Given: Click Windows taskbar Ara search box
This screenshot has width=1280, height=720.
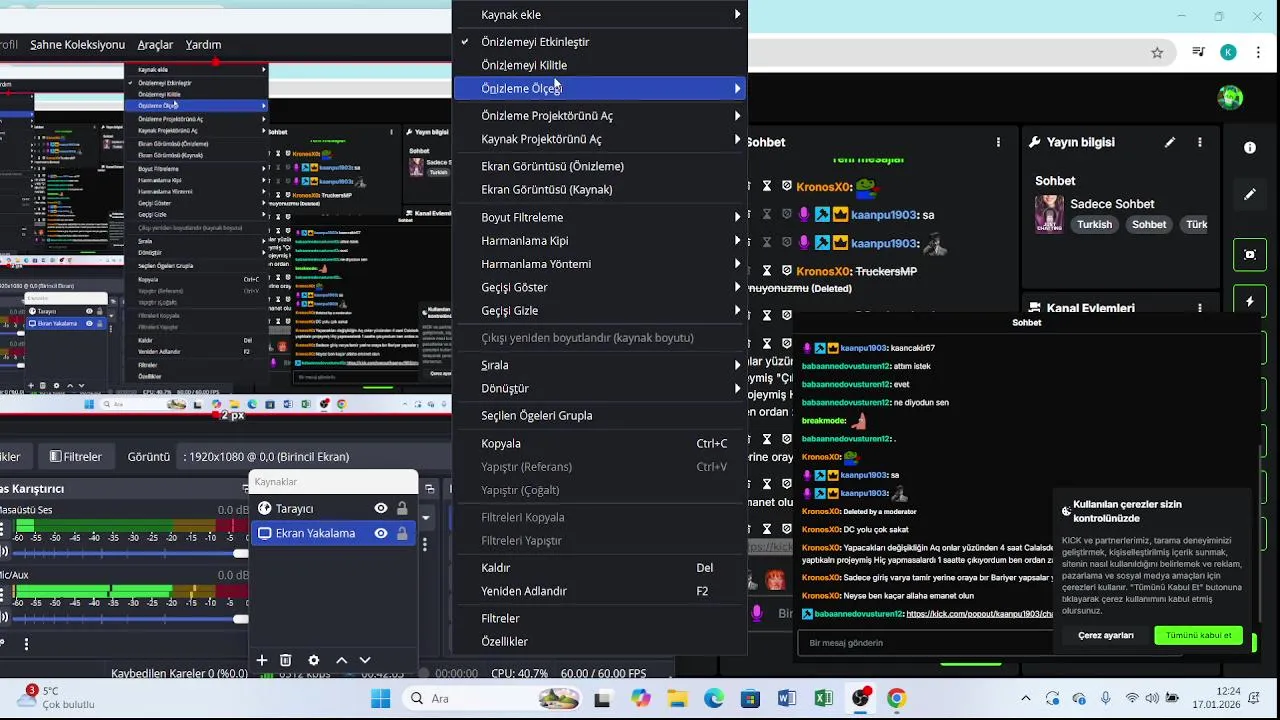Looking at the screenshot, I should (495, 698).
